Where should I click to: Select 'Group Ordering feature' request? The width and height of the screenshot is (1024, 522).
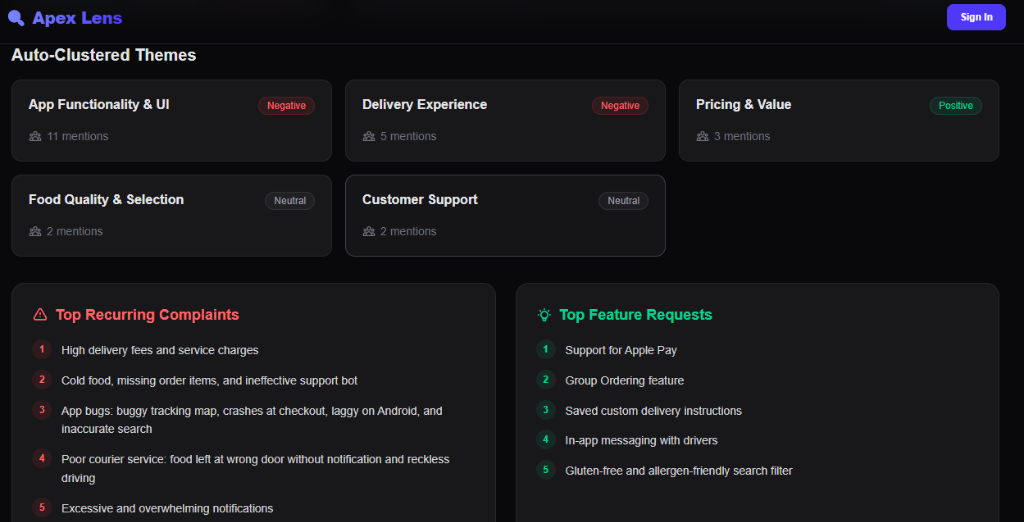[624, 380]
